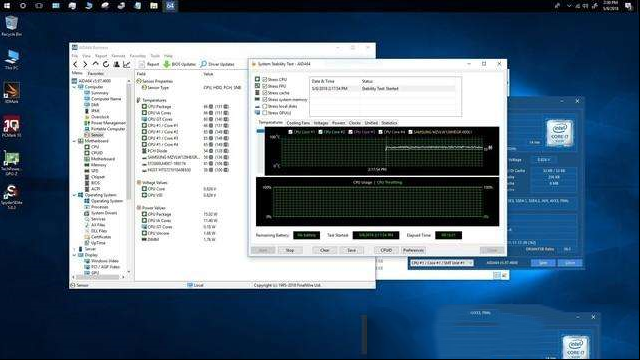Click the Refresh icon in AIDA64 toolbar

pos(106,64)
